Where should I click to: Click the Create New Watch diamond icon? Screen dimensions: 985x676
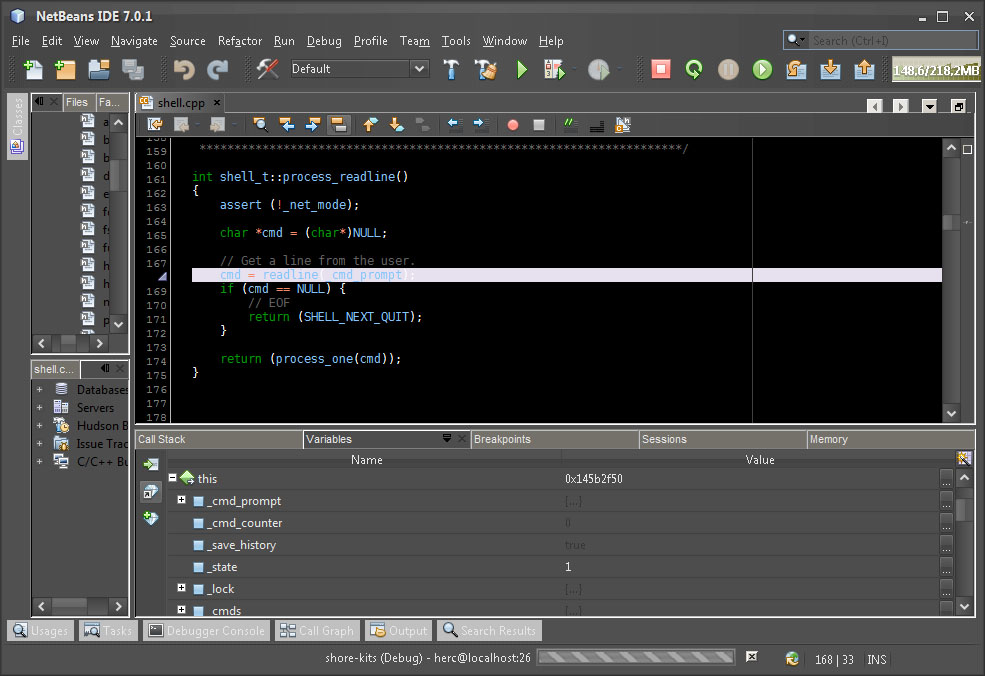pos(151,518)
